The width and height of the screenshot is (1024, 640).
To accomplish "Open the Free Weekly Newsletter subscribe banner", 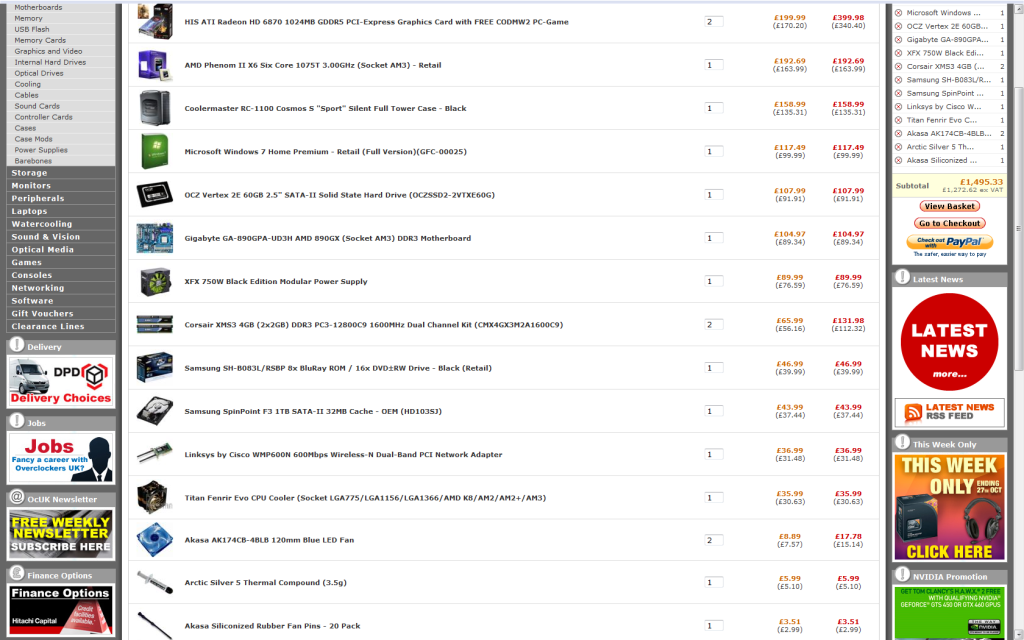I will coord(61,534).
